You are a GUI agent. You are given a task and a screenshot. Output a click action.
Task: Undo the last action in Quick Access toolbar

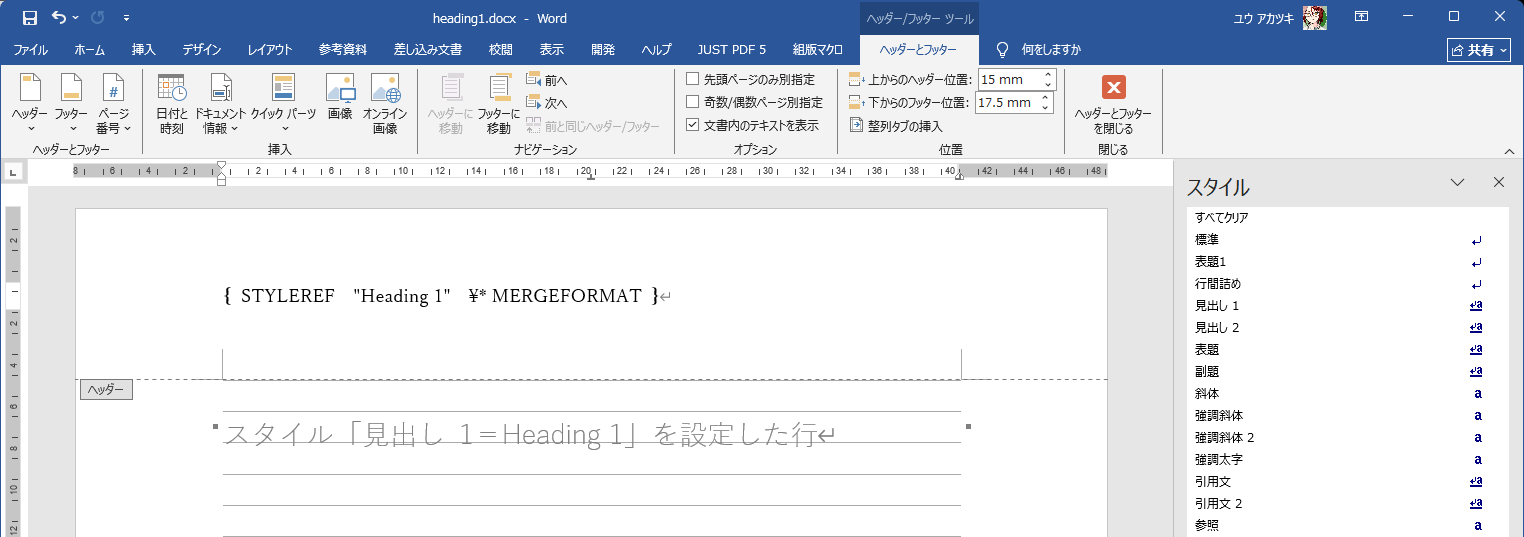pyautogui.click(x=59, y=18)
